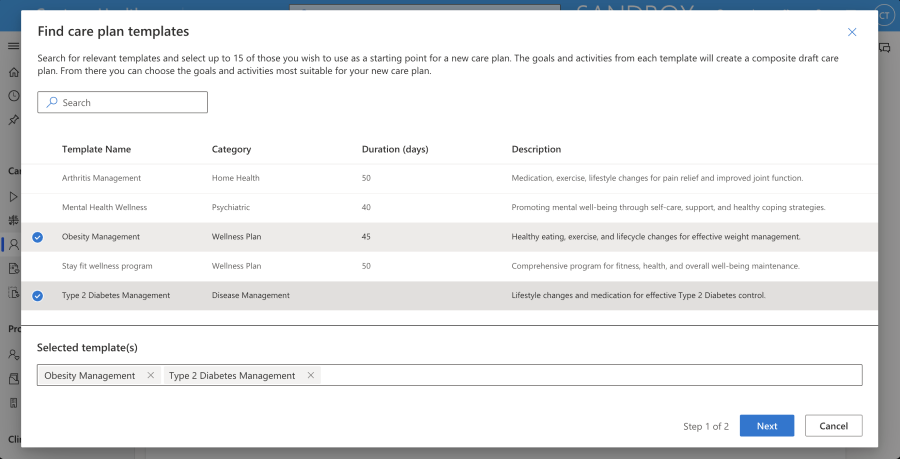Screen dimensions: 900x459
Task: Uncheck the Obesity Management template checkbox
Action: [38, 237]
